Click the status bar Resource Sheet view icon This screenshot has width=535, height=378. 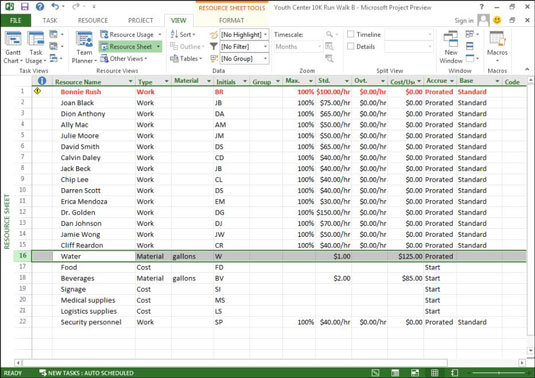[435, 373]
